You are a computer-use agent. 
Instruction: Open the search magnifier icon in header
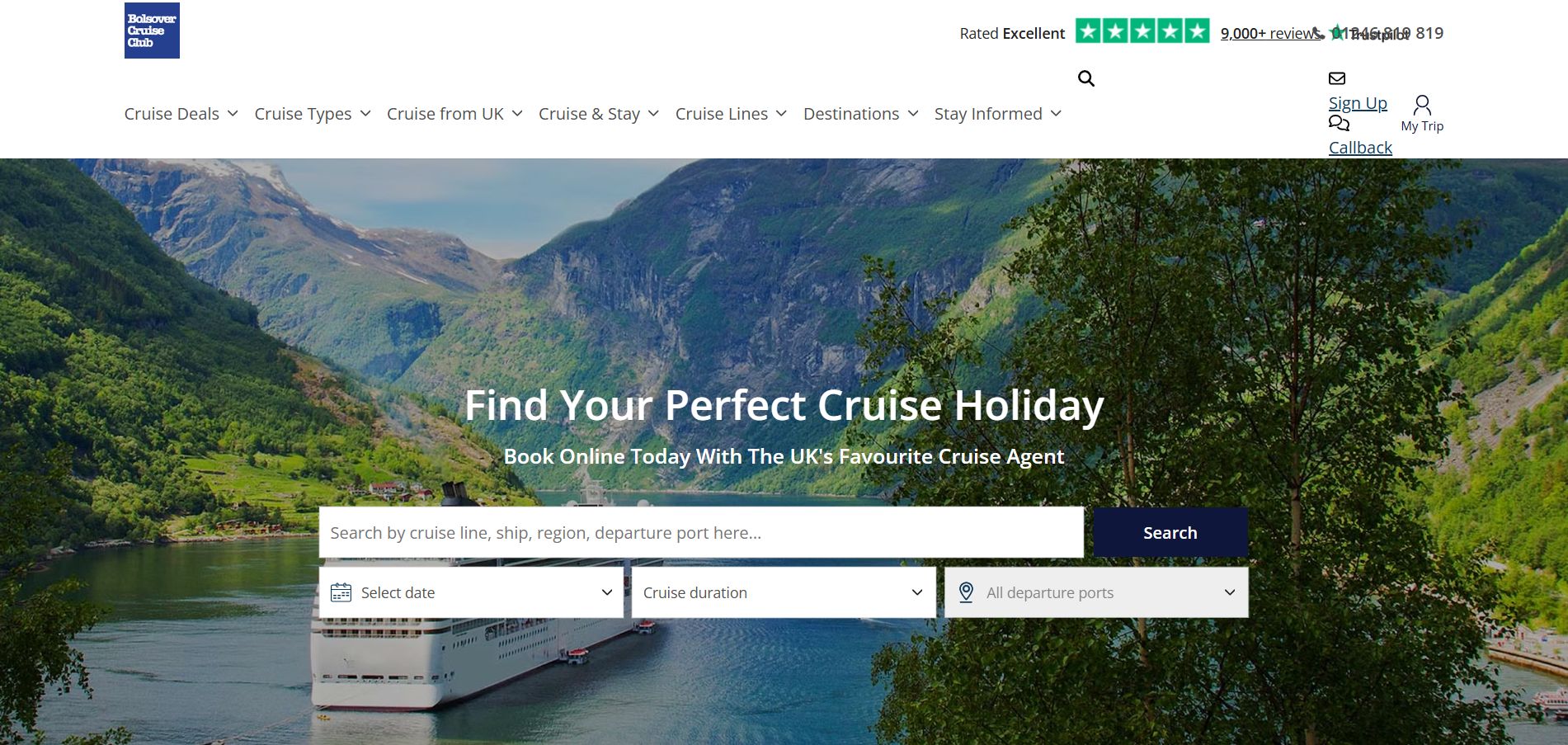1086,78
